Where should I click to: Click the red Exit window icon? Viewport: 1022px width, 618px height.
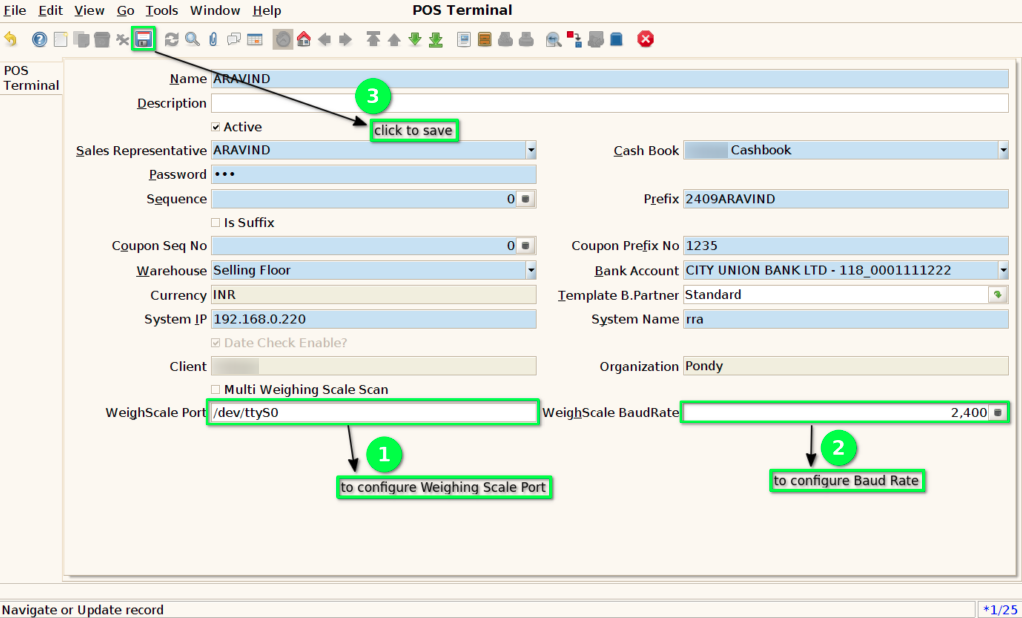645,39
